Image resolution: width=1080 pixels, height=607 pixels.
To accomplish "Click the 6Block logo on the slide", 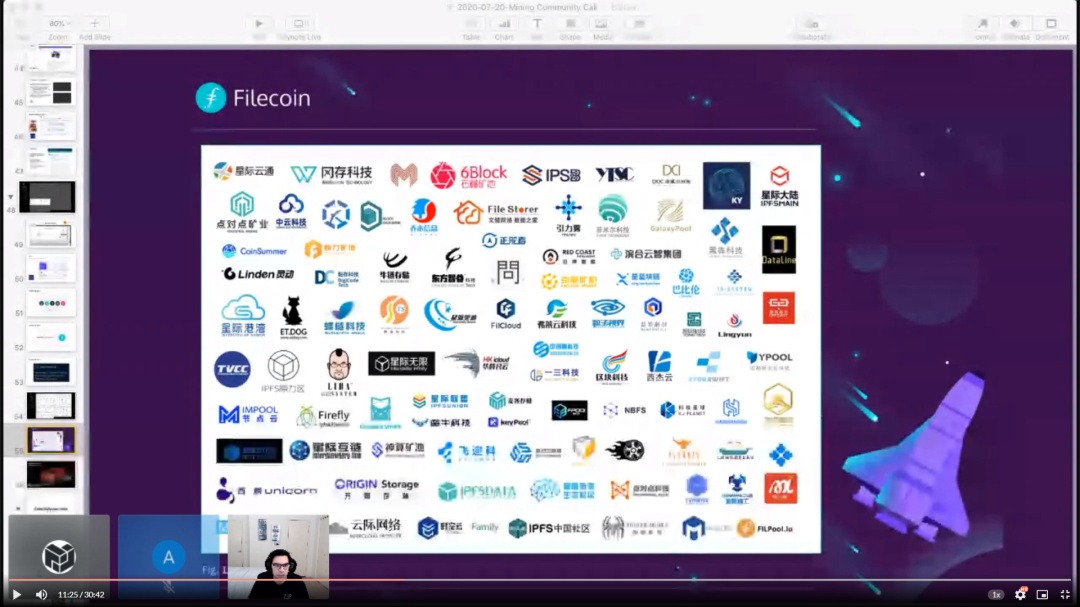I will coord(468,175).
